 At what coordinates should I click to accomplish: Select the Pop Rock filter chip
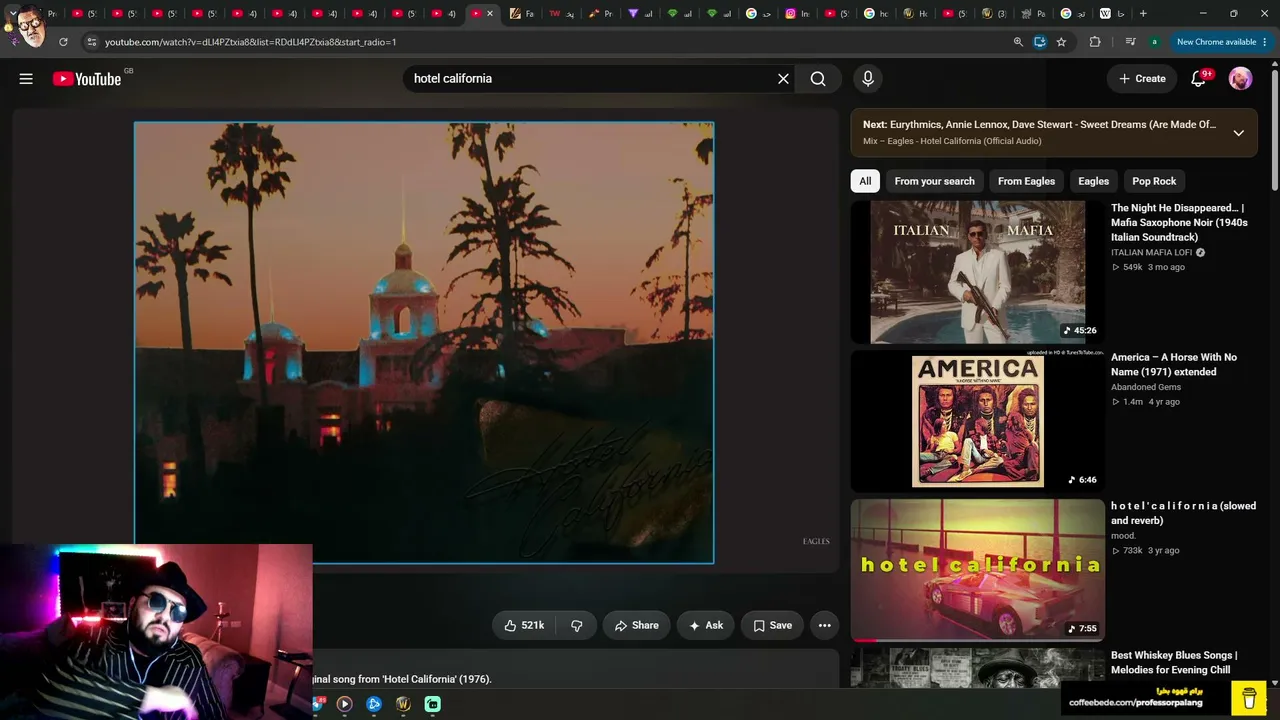pos(1154,181)
